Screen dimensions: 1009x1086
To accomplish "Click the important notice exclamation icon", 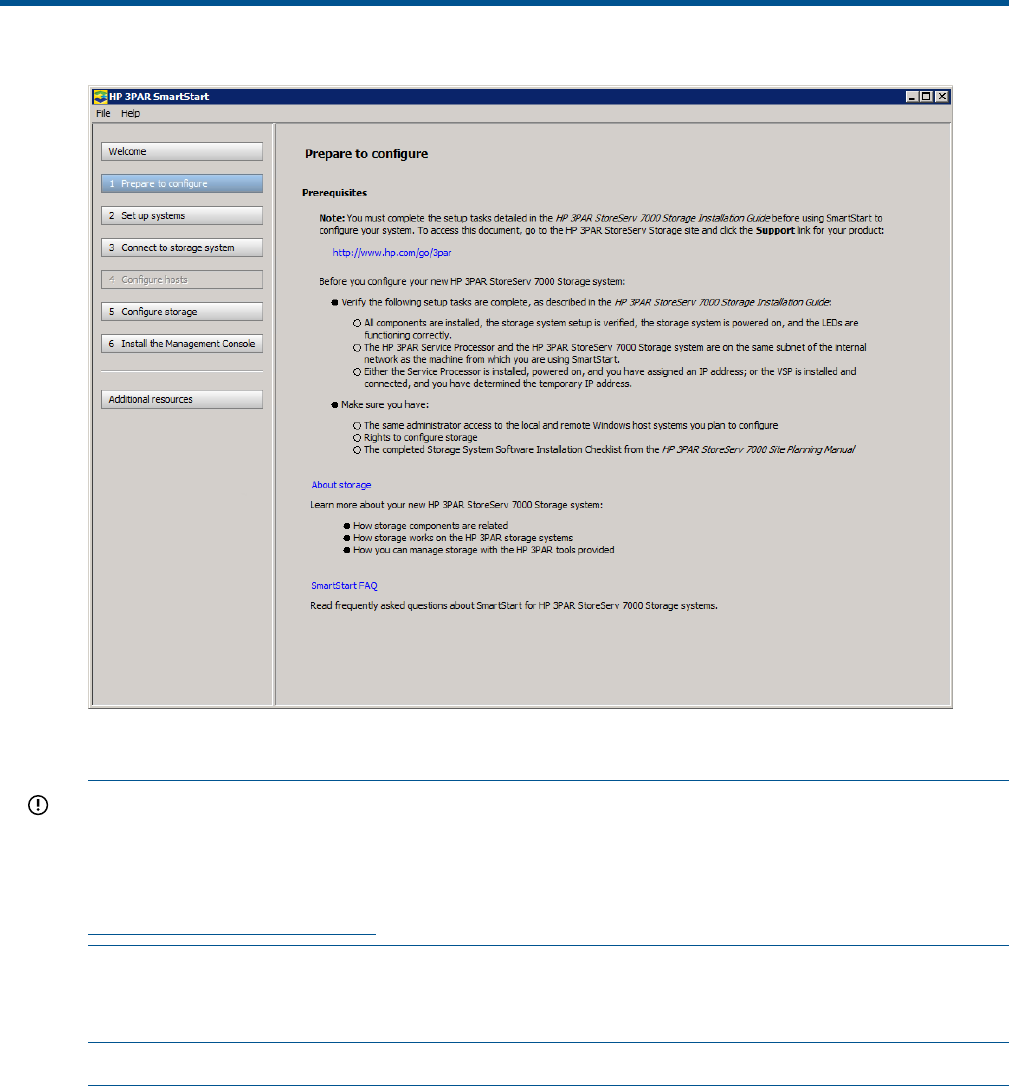I will point(38,805).
